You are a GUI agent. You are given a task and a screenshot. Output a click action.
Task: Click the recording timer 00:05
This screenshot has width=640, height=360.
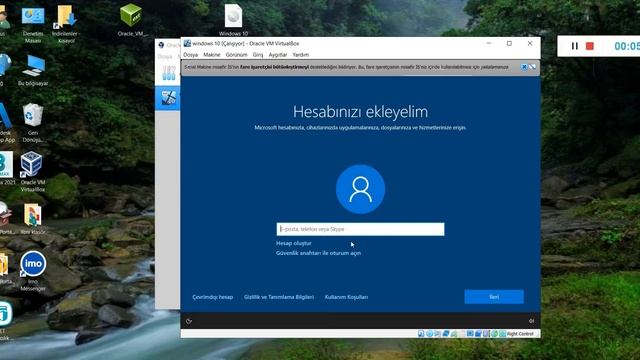(x=627, y=46)
